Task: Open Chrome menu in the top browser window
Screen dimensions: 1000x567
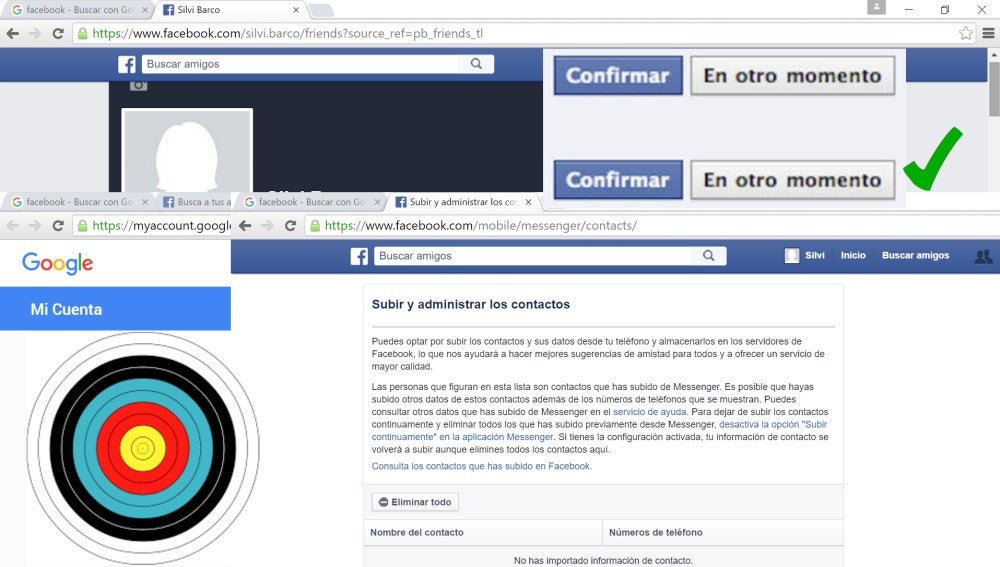Action: point(988,33)
